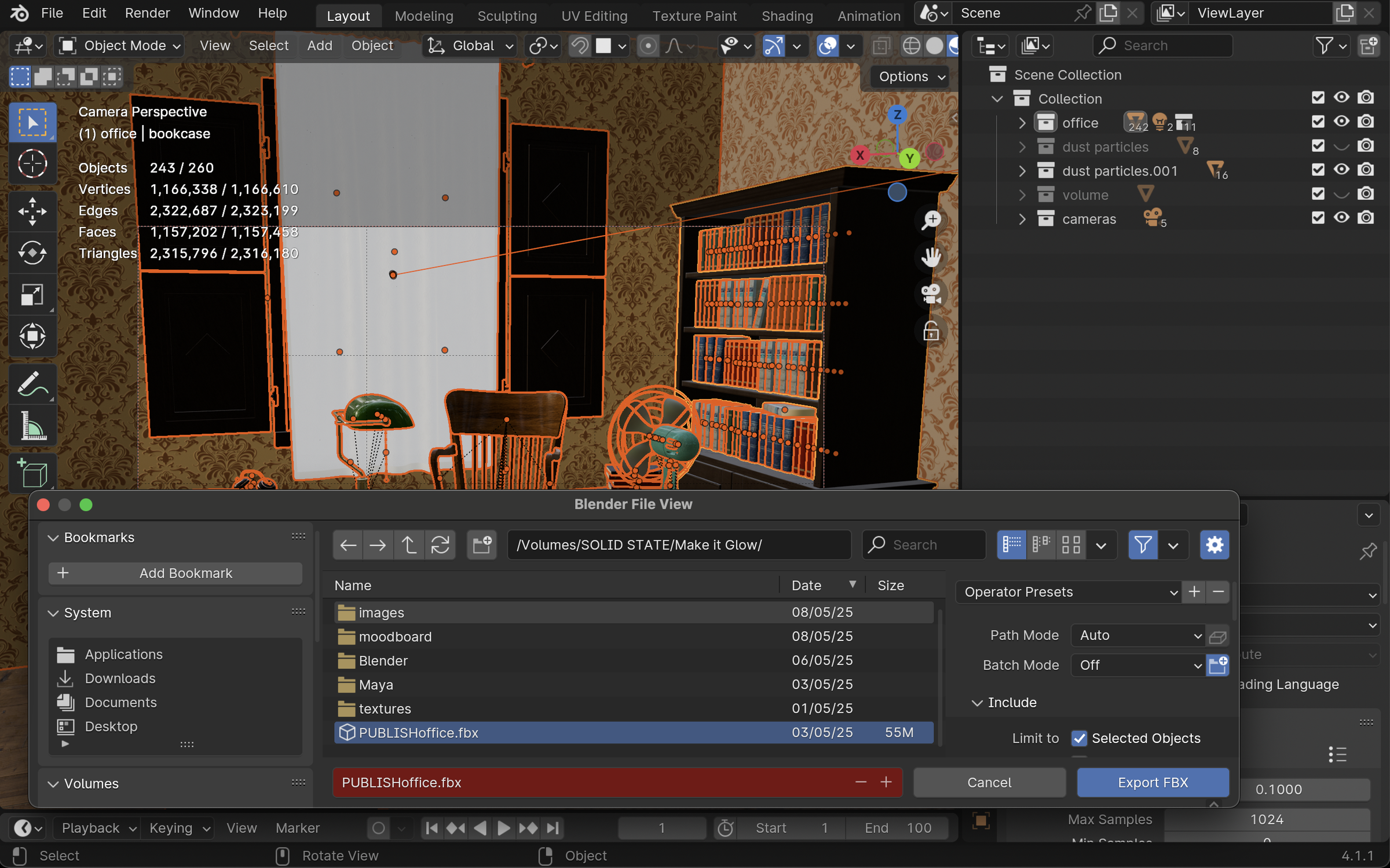
Task: Uncheck Selected Objects limit option
Action: click(1079, 738)
